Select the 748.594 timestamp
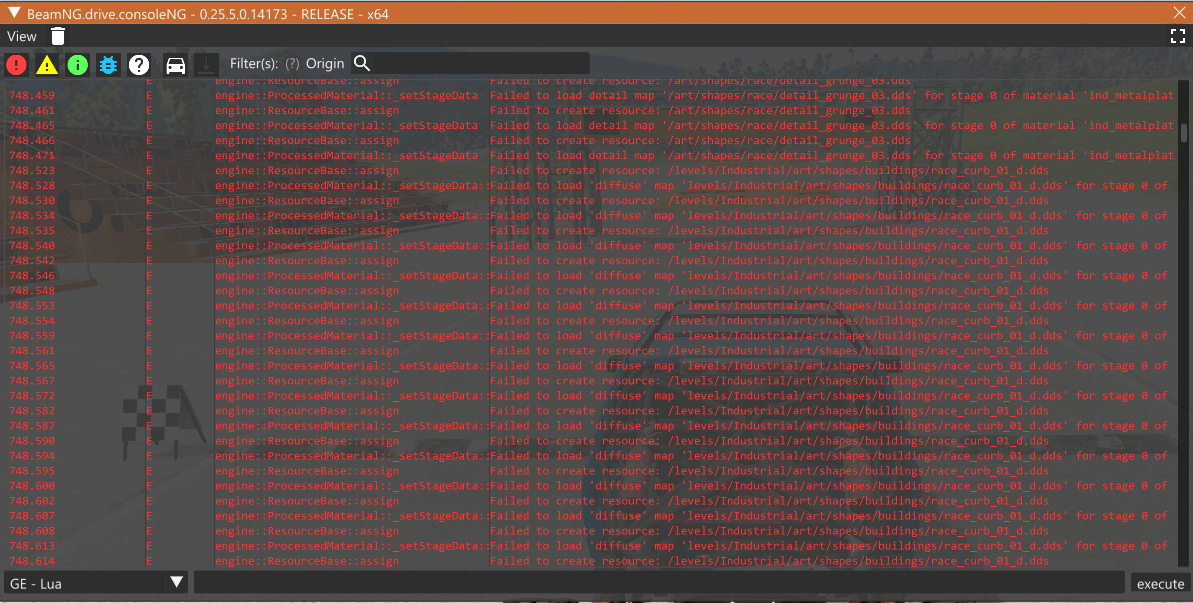 32,455
